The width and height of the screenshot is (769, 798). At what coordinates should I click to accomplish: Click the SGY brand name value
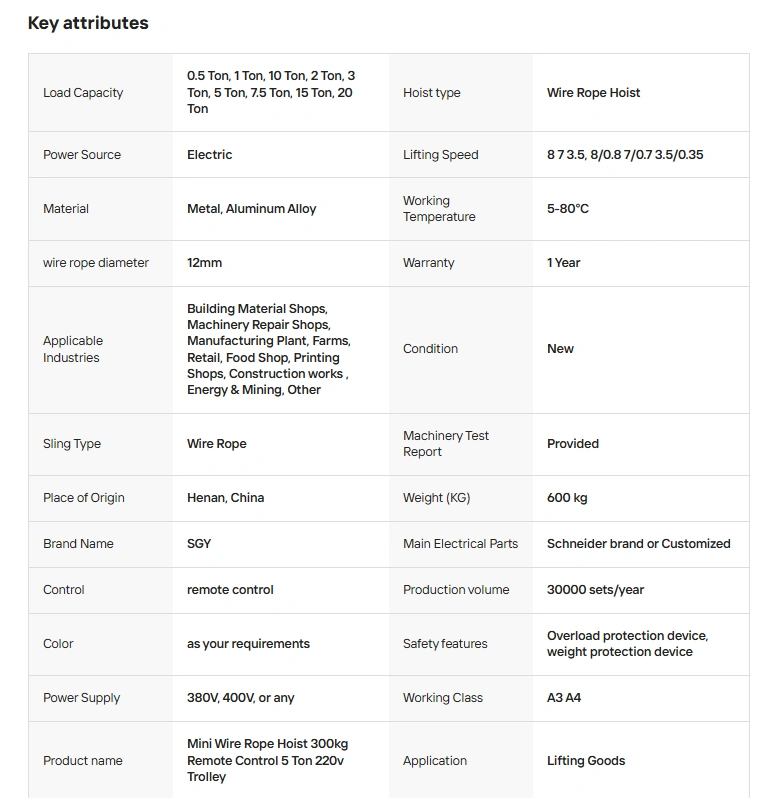[199, 544]
